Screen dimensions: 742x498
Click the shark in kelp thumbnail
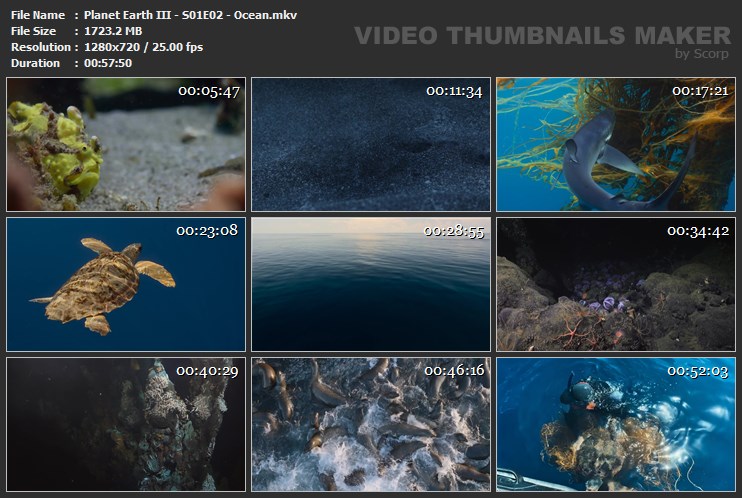[x=616, y=144]
